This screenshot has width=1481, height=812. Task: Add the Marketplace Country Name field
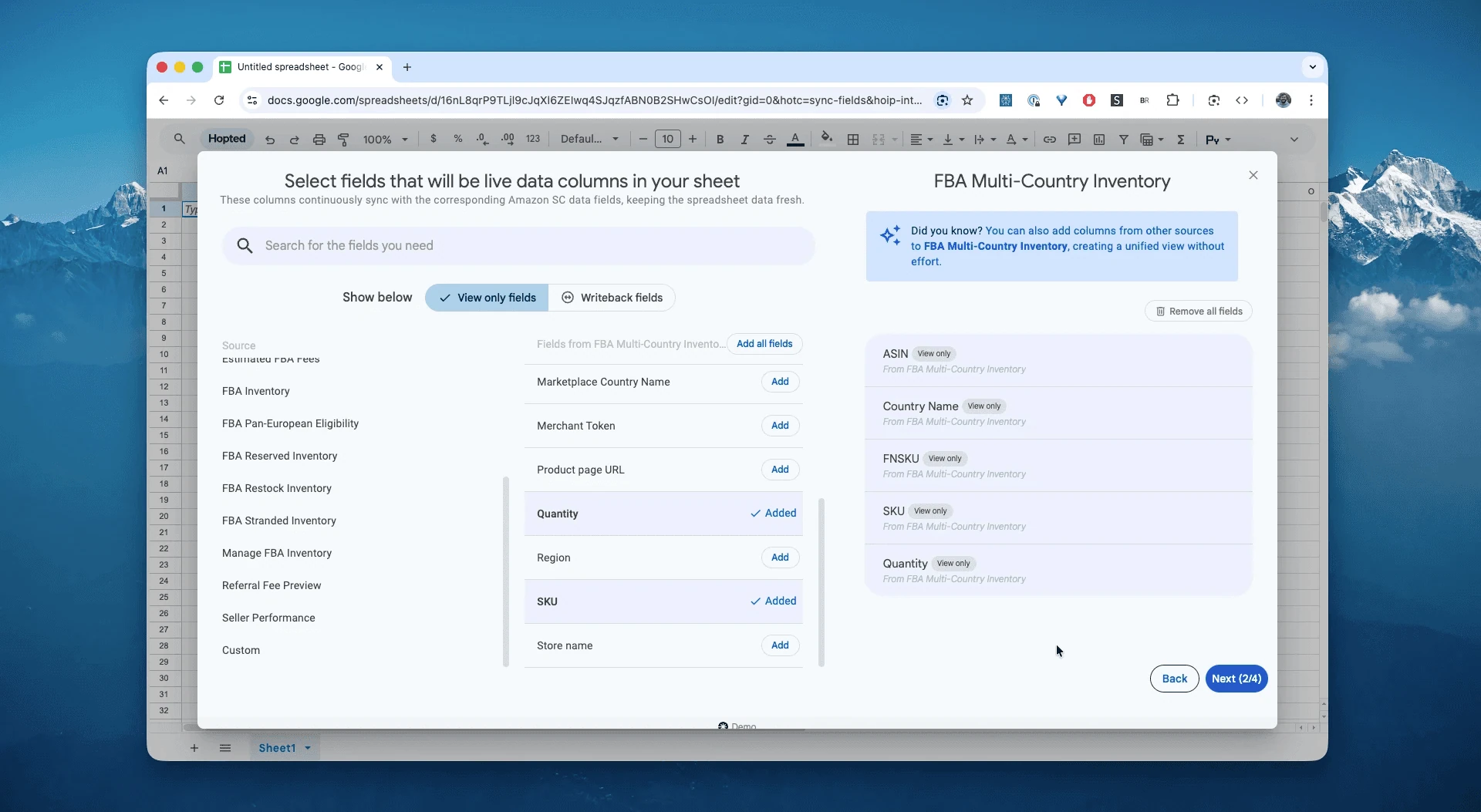(780, 382)
